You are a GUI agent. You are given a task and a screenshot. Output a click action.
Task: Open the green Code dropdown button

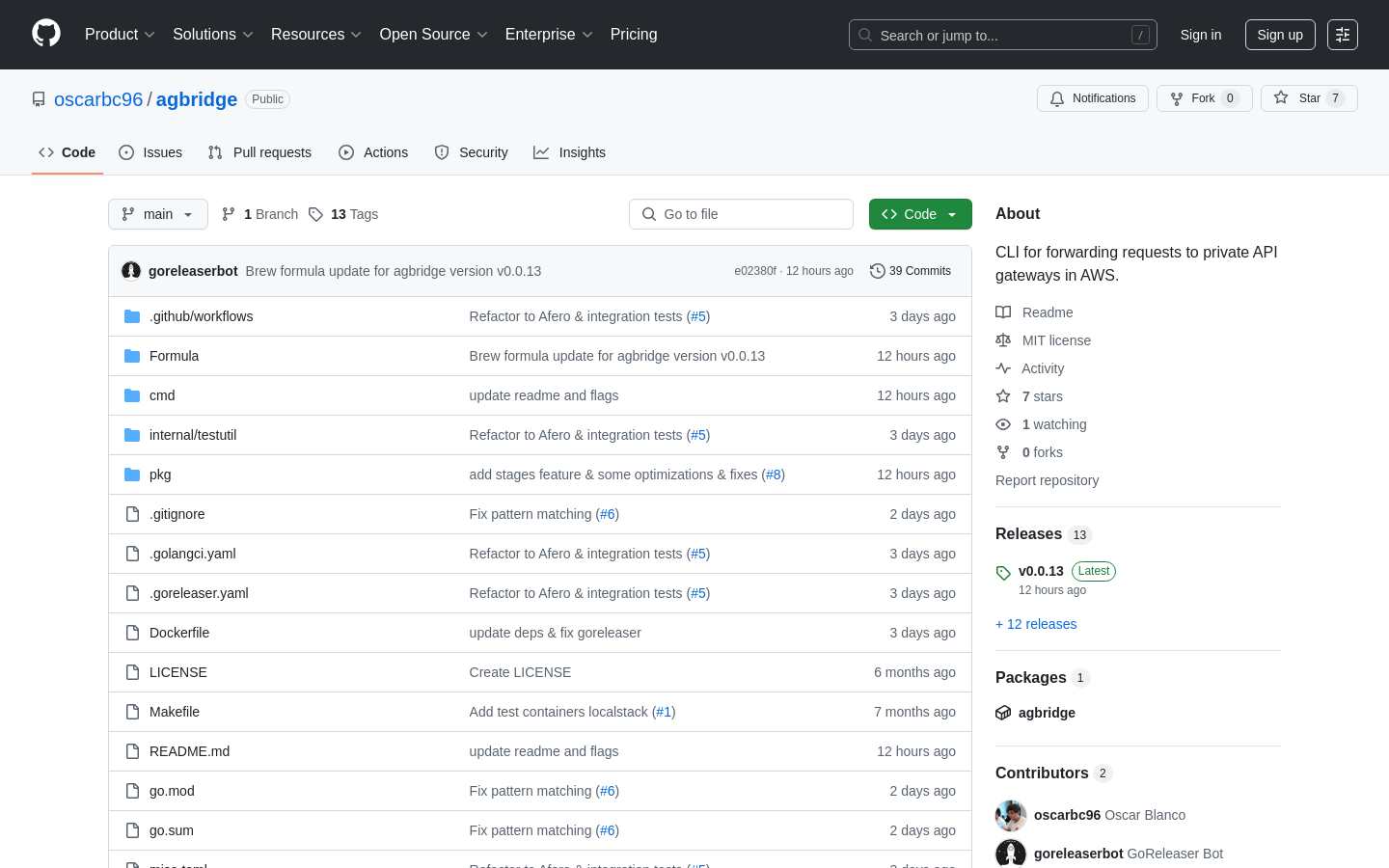click(x=920, y=214)
